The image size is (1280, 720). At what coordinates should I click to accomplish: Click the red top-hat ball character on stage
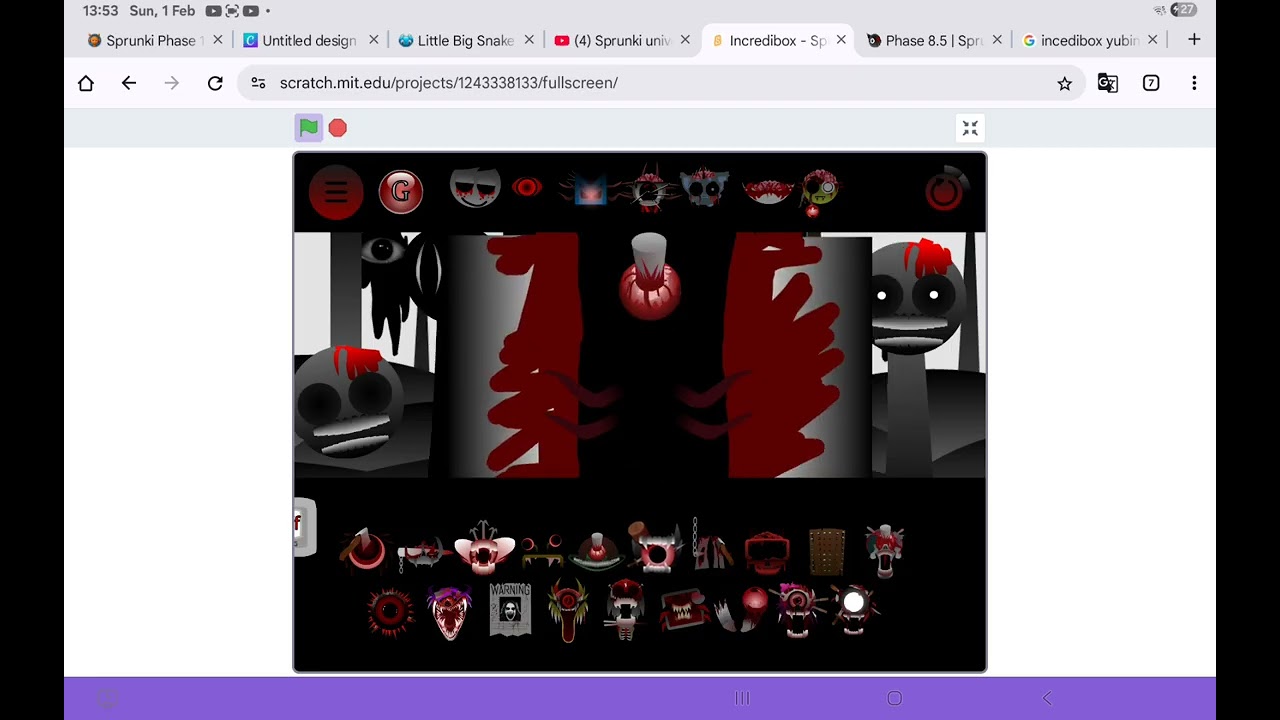pyautogui.click(x=650, y=277)
